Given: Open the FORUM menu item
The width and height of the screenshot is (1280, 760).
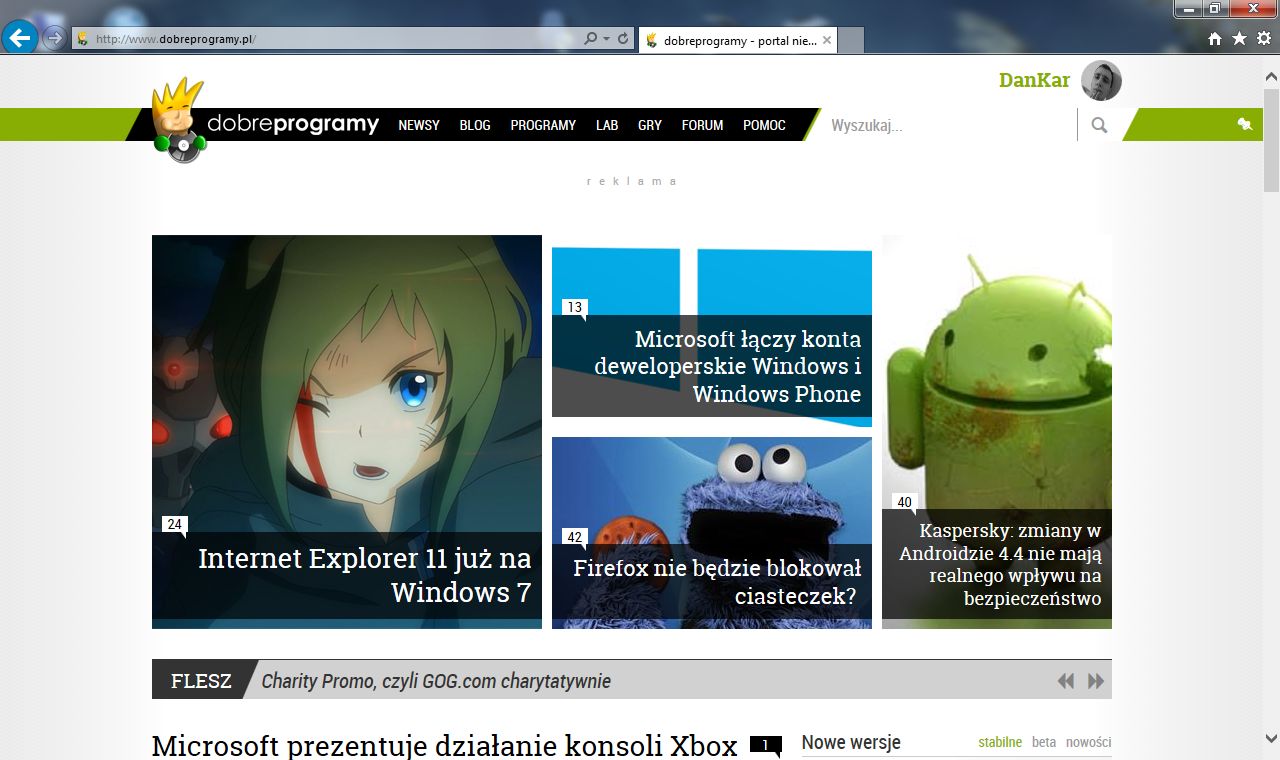Looking at the screenshot, I should coord(702,125).
